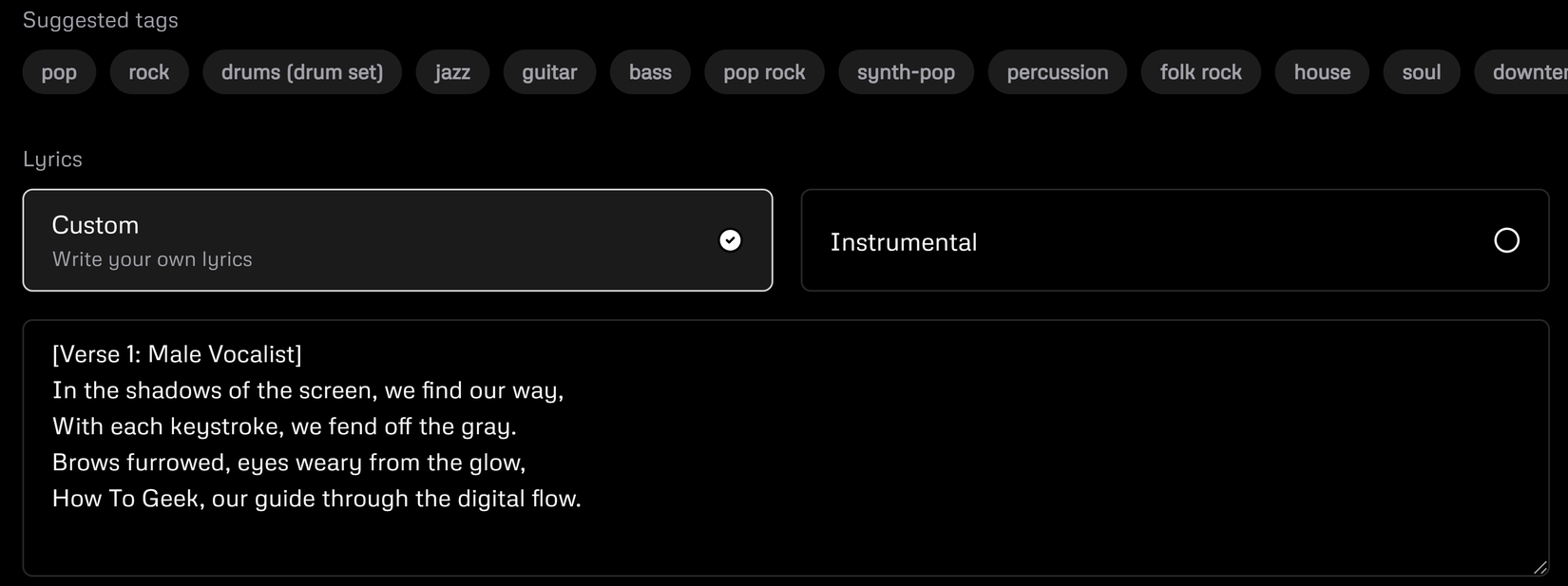
Task: Click the empty radio circle on Instrumental
Action: click(x=1506, y=241)
